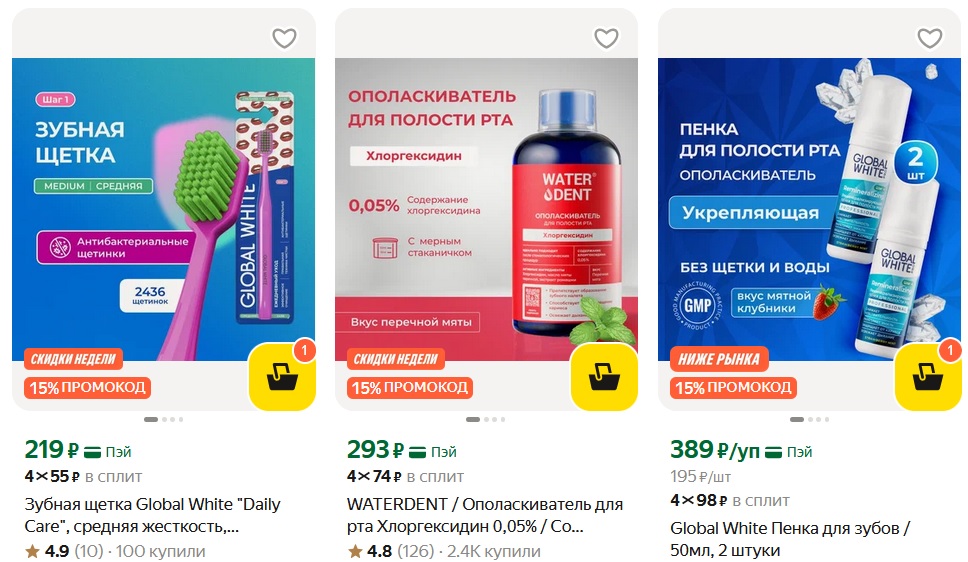Click star rating 4.9 on toothbrush
Screen dimensions: 968x562
click(x=48, y=551)
